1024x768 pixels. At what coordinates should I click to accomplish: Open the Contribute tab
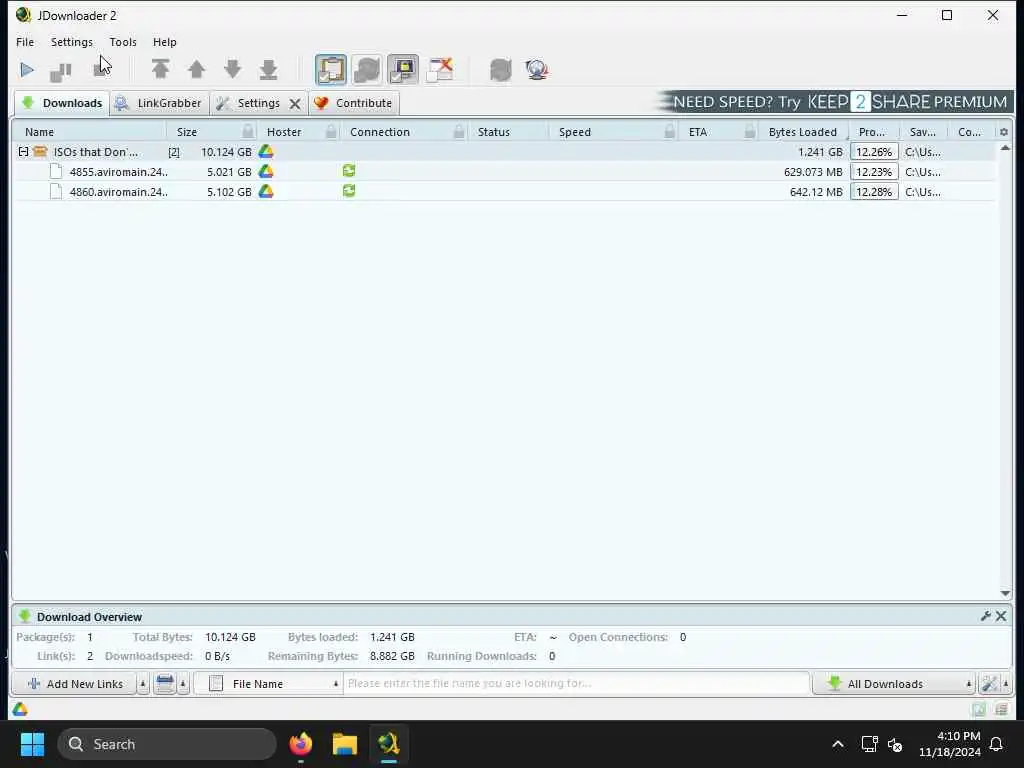click(x=354, y=103)
